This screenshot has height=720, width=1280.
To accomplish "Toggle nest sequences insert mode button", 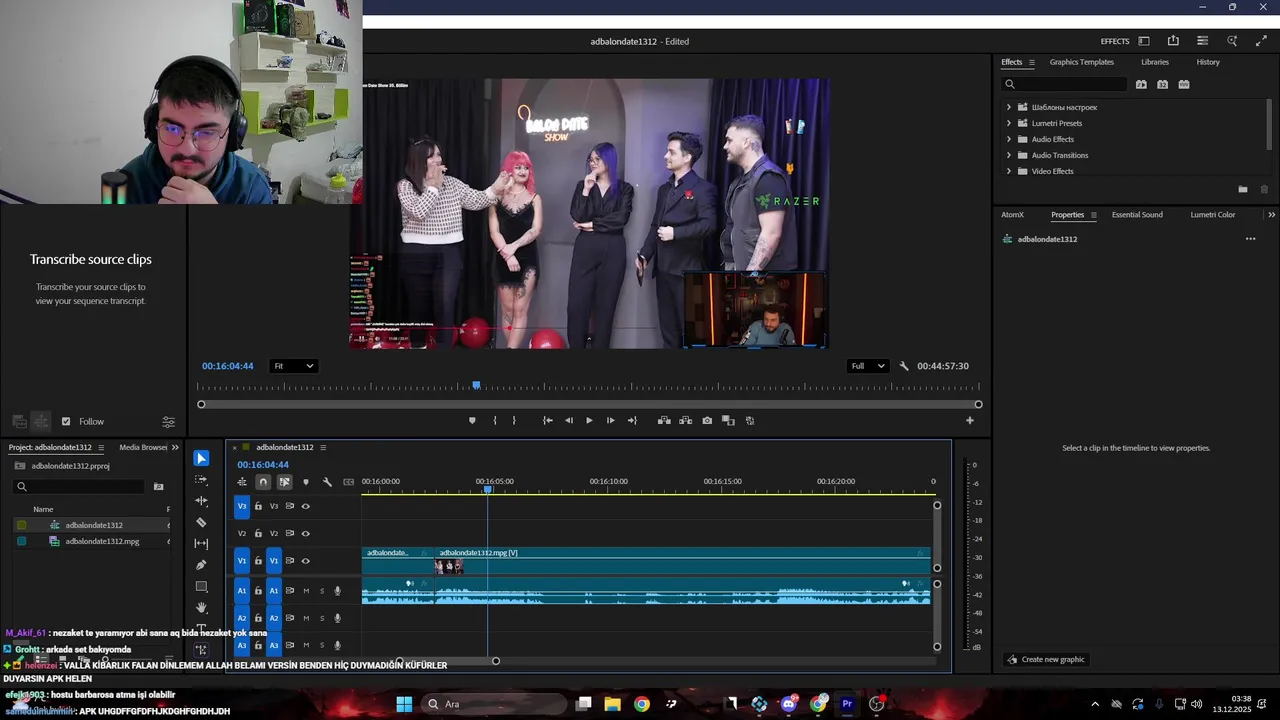I will tap(242, 482).
